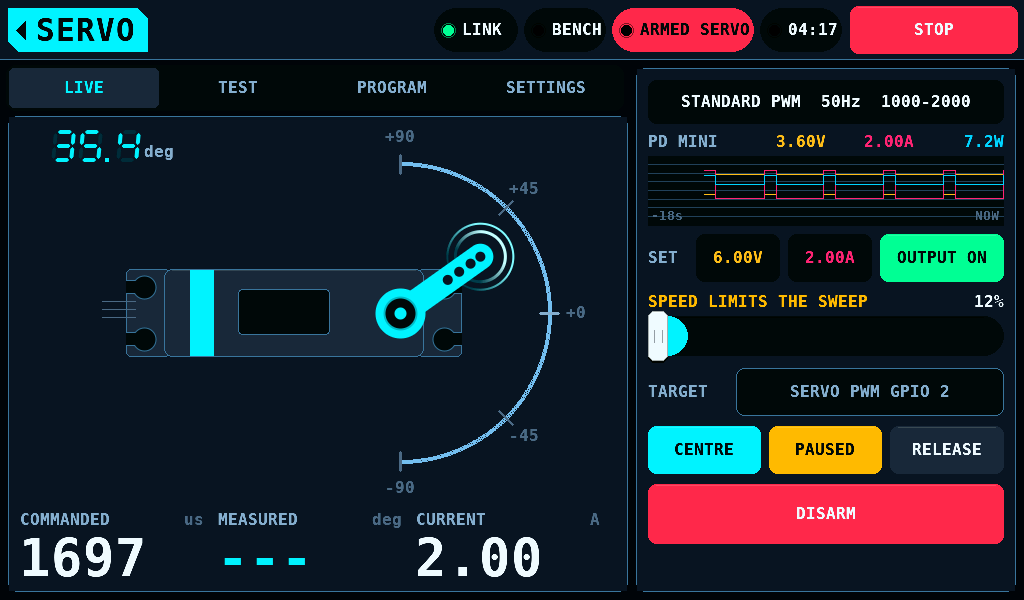Viewport: 1024px width, 600px height.
Task: Click the measured --- deg value
Action: [x=264, y=560]
